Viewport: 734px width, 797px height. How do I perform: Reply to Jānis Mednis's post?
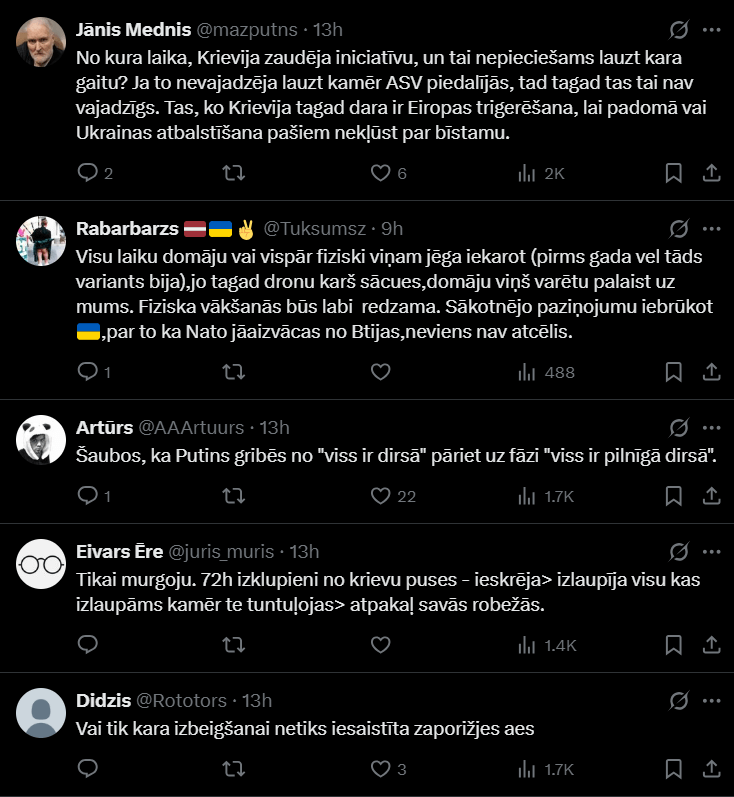coord(88,173)
